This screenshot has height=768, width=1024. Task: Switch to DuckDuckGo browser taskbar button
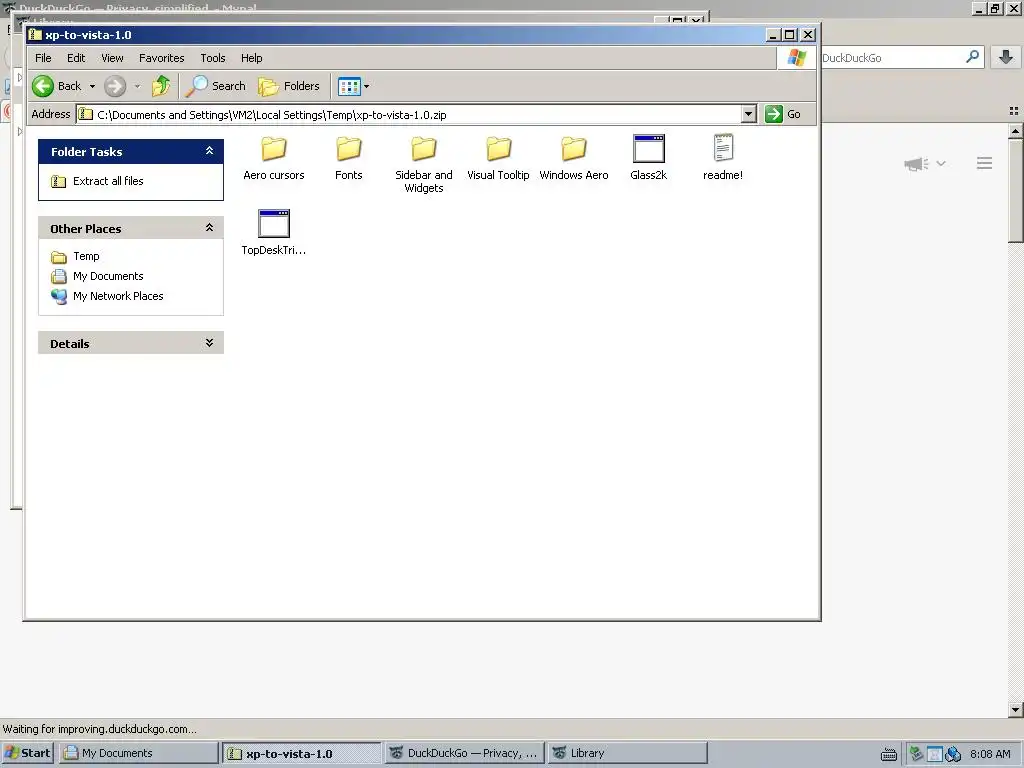click(x=464, y=753)
